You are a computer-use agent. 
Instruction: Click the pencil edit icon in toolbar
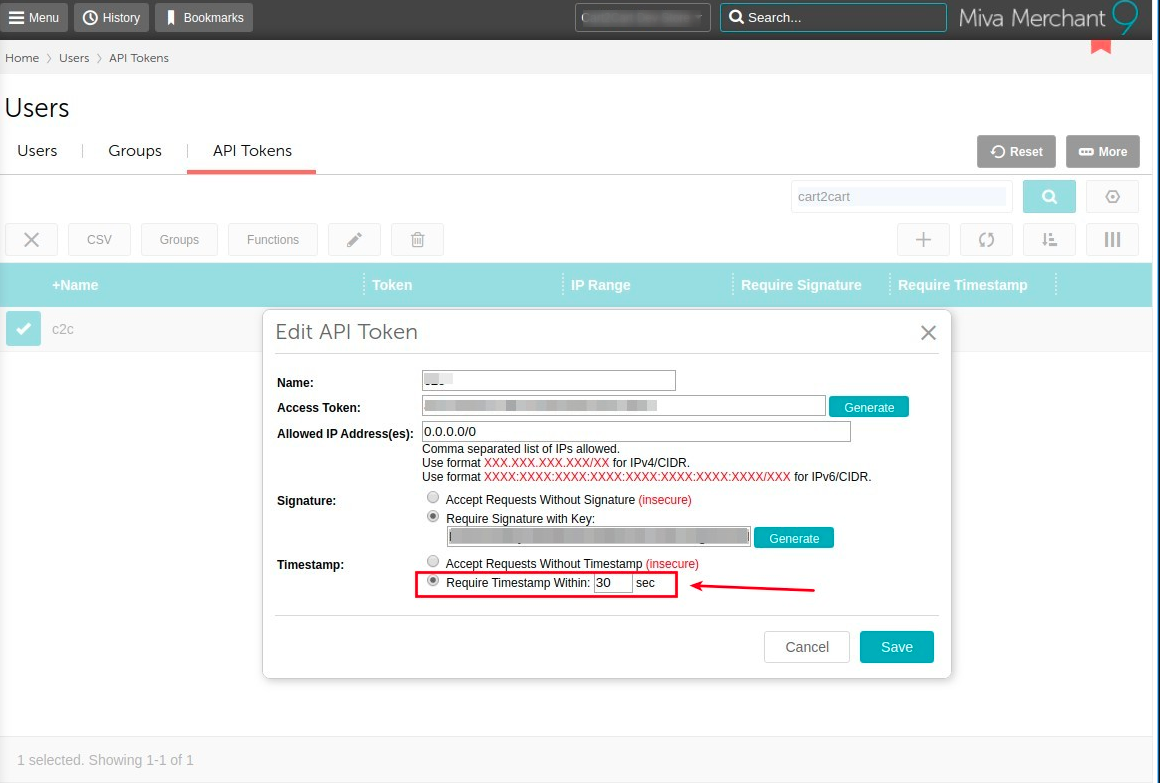354,240
